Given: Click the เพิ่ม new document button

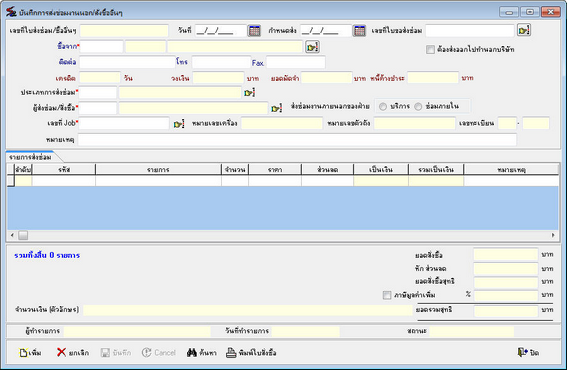Looking at the screenshot, I should pos(30,353).
